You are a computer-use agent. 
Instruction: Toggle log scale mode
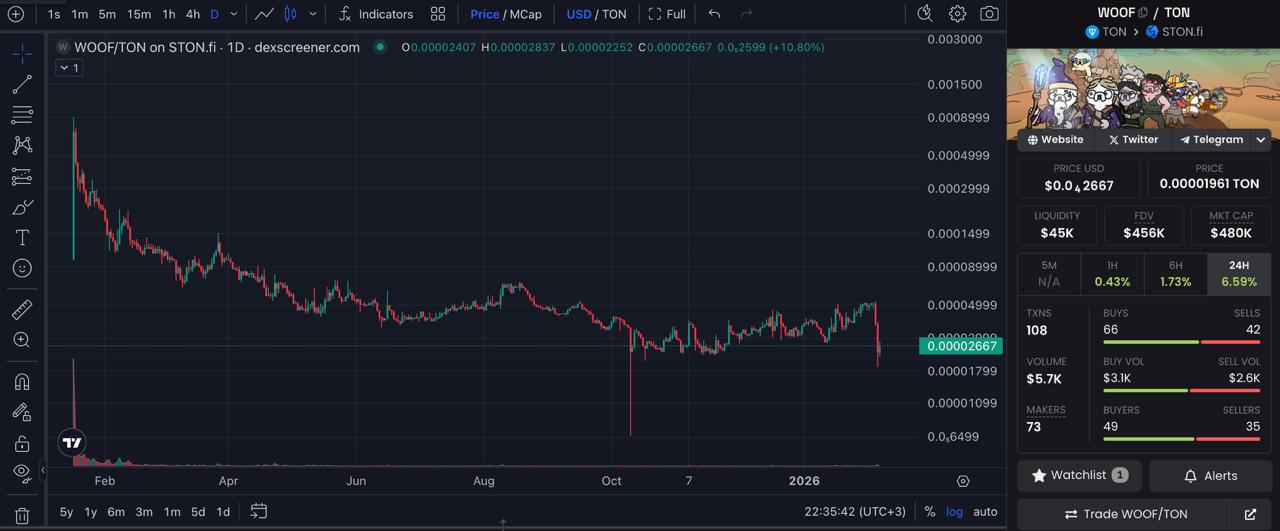[x=955, y=511]
